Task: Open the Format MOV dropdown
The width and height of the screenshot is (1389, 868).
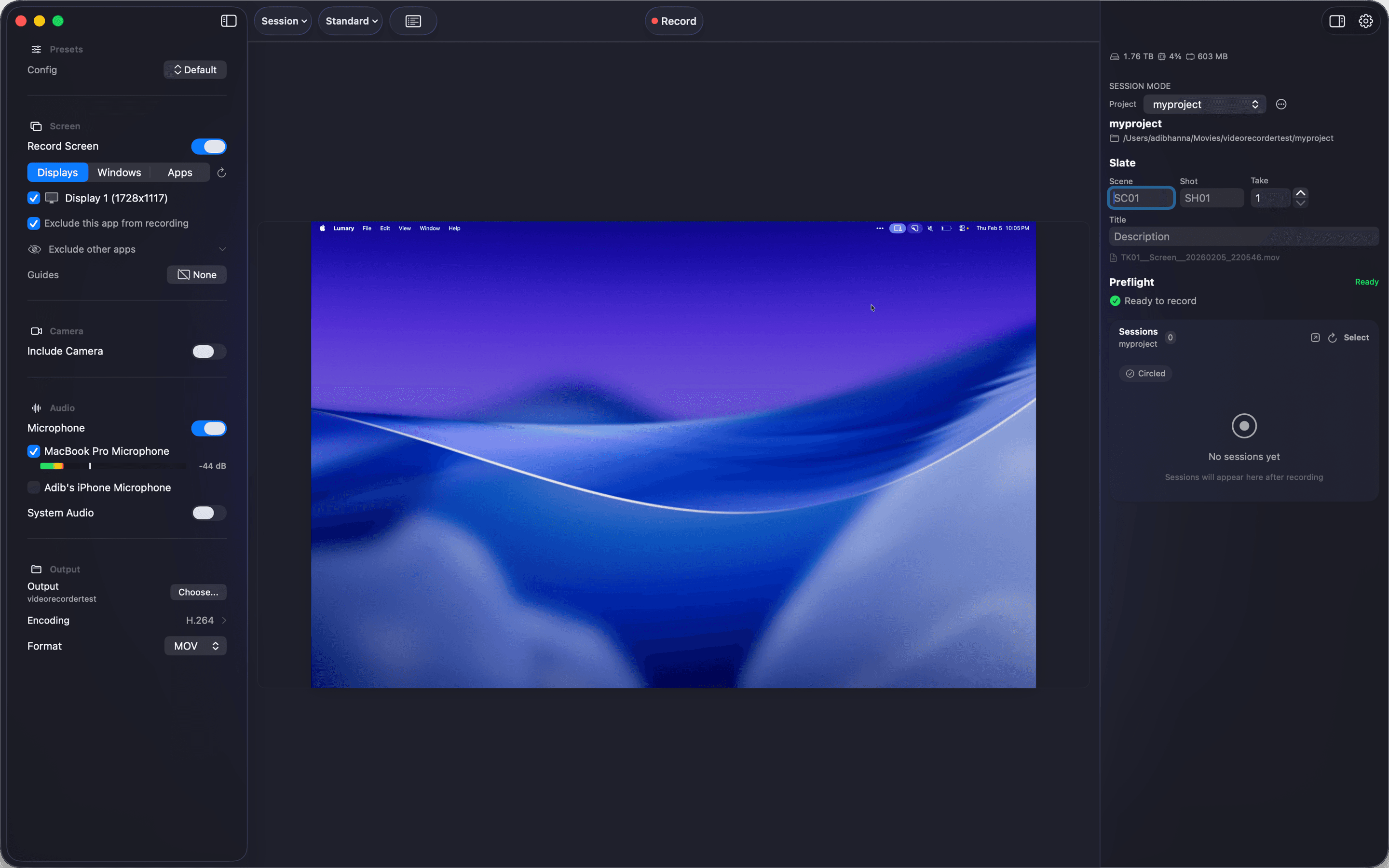Action: coord(195,646)
